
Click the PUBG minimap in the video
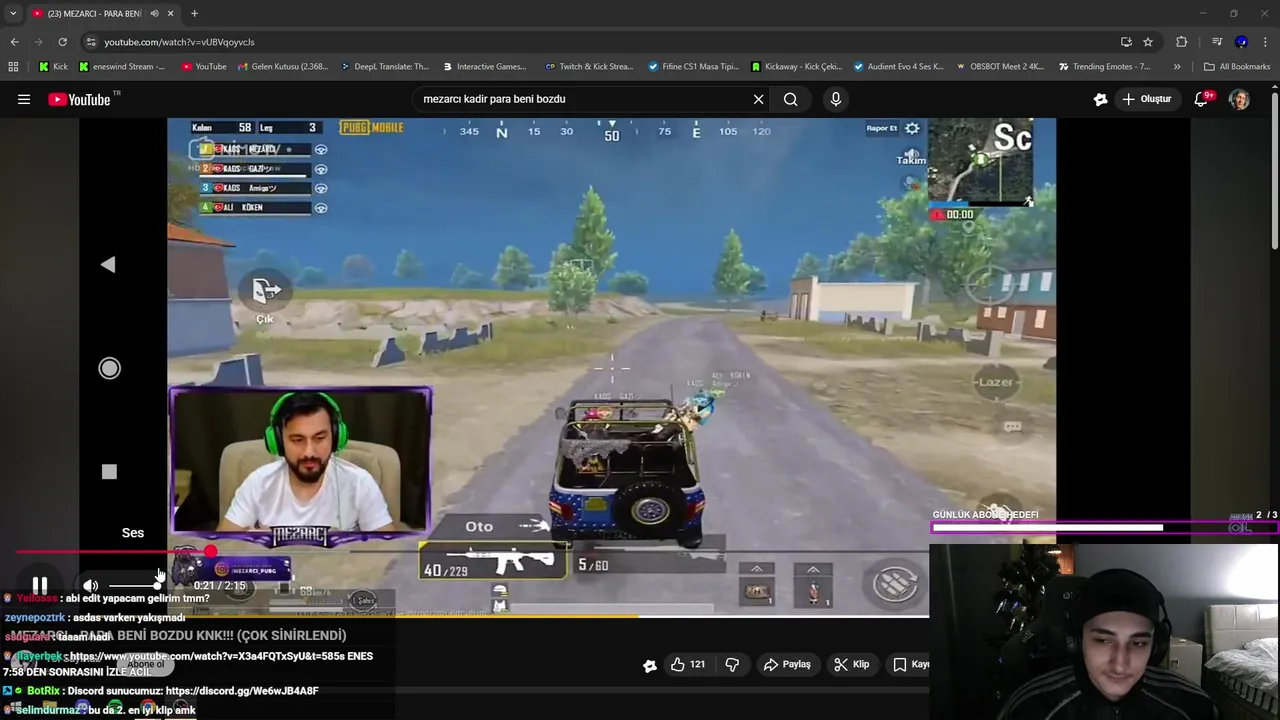980,163
